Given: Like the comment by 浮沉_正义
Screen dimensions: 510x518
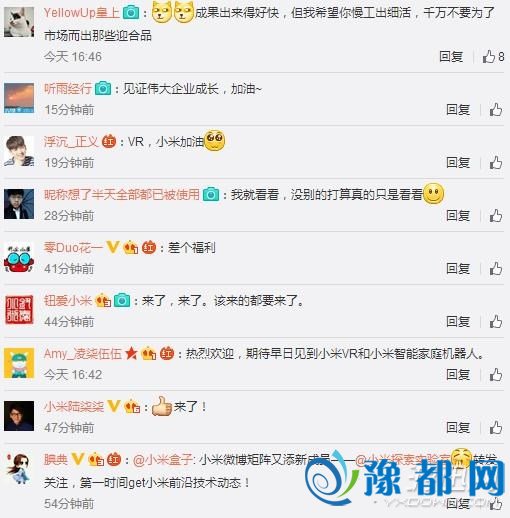Looking at the screenshot, I should click(x=496, y=163).
